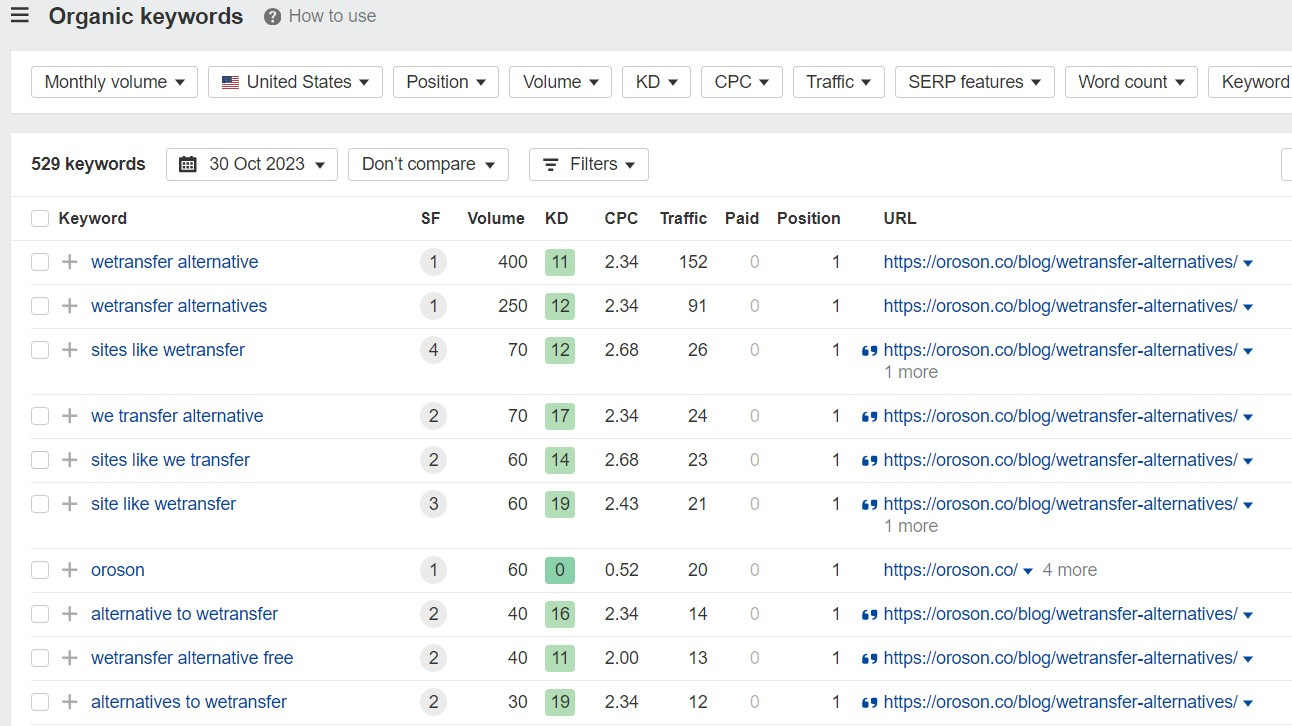Click the calendar icon in date picker
Viewport: 1292px width, 726px height.
(188, 164)
